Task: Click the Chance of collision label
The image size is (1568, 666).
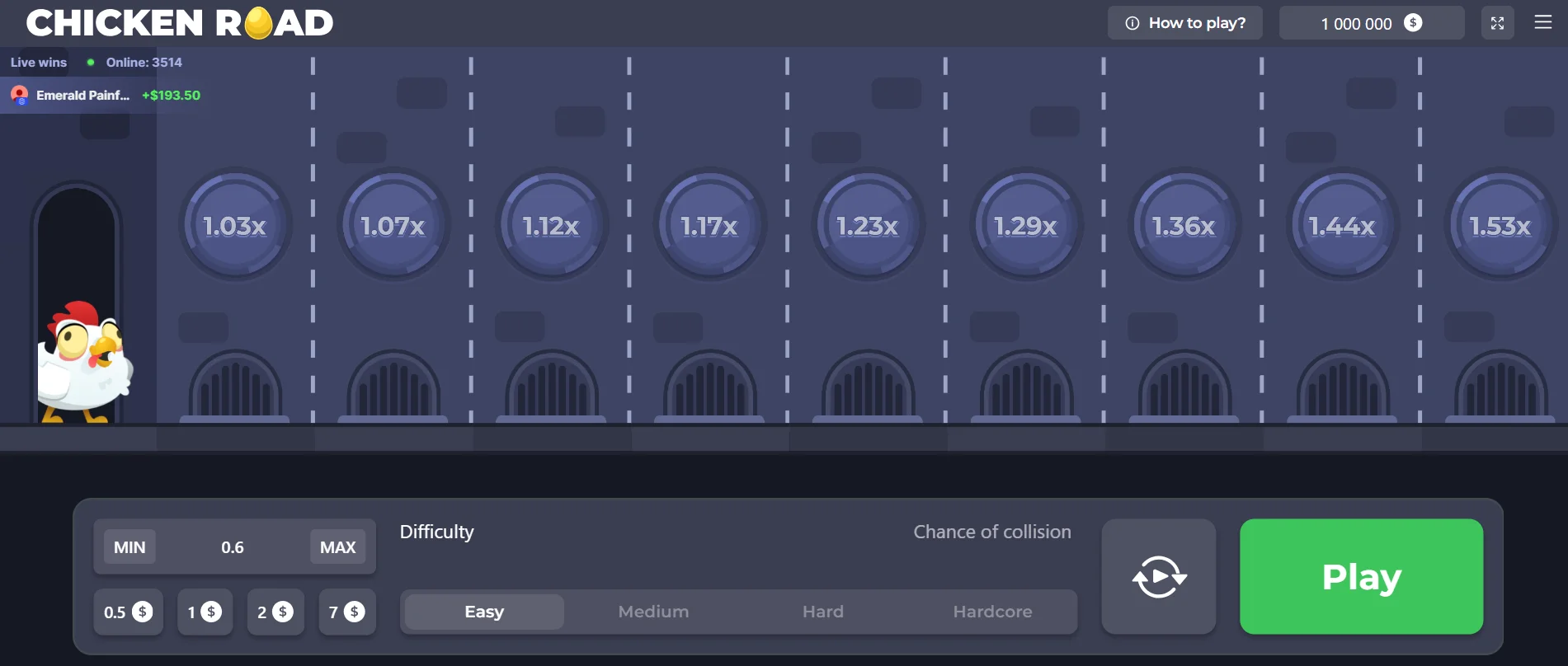Action: coord(992,532)
